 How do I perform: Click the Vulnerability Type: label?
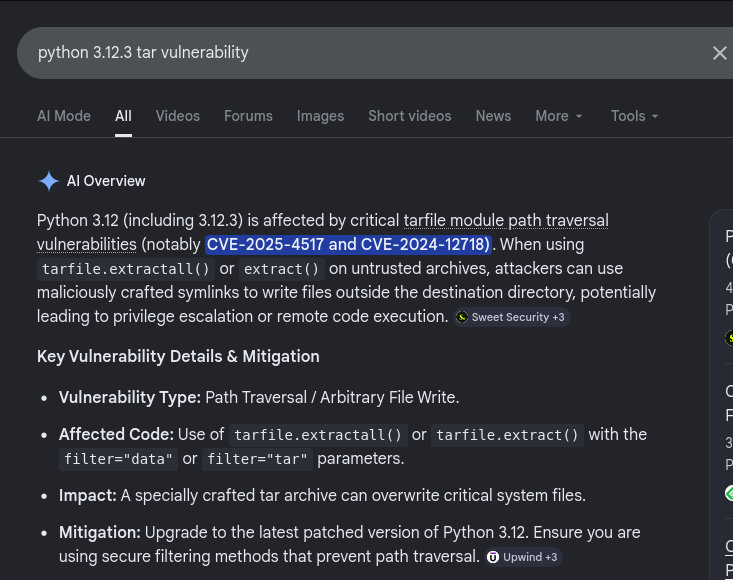tap(130, 398)
